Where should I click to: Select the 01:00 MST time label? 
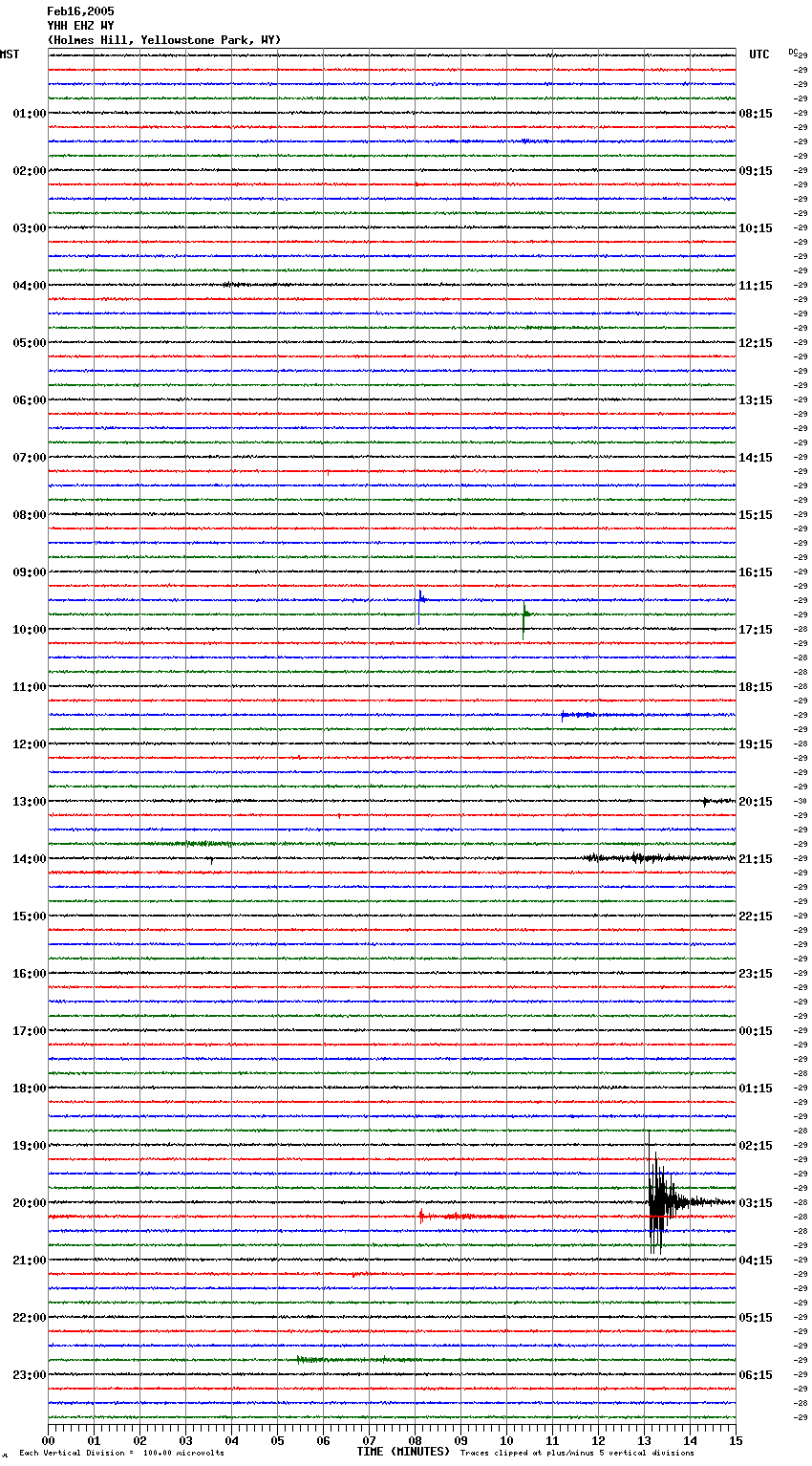(29, 114)
